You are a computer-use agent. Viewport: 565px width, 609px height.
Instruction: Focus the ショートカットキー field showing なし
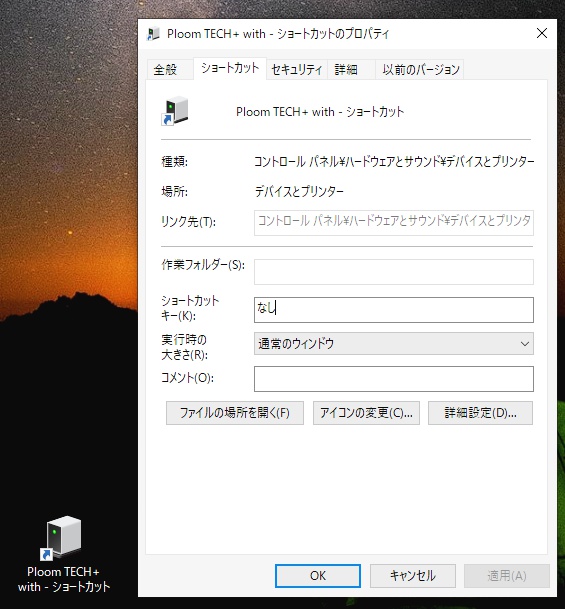tap(394, 310)
